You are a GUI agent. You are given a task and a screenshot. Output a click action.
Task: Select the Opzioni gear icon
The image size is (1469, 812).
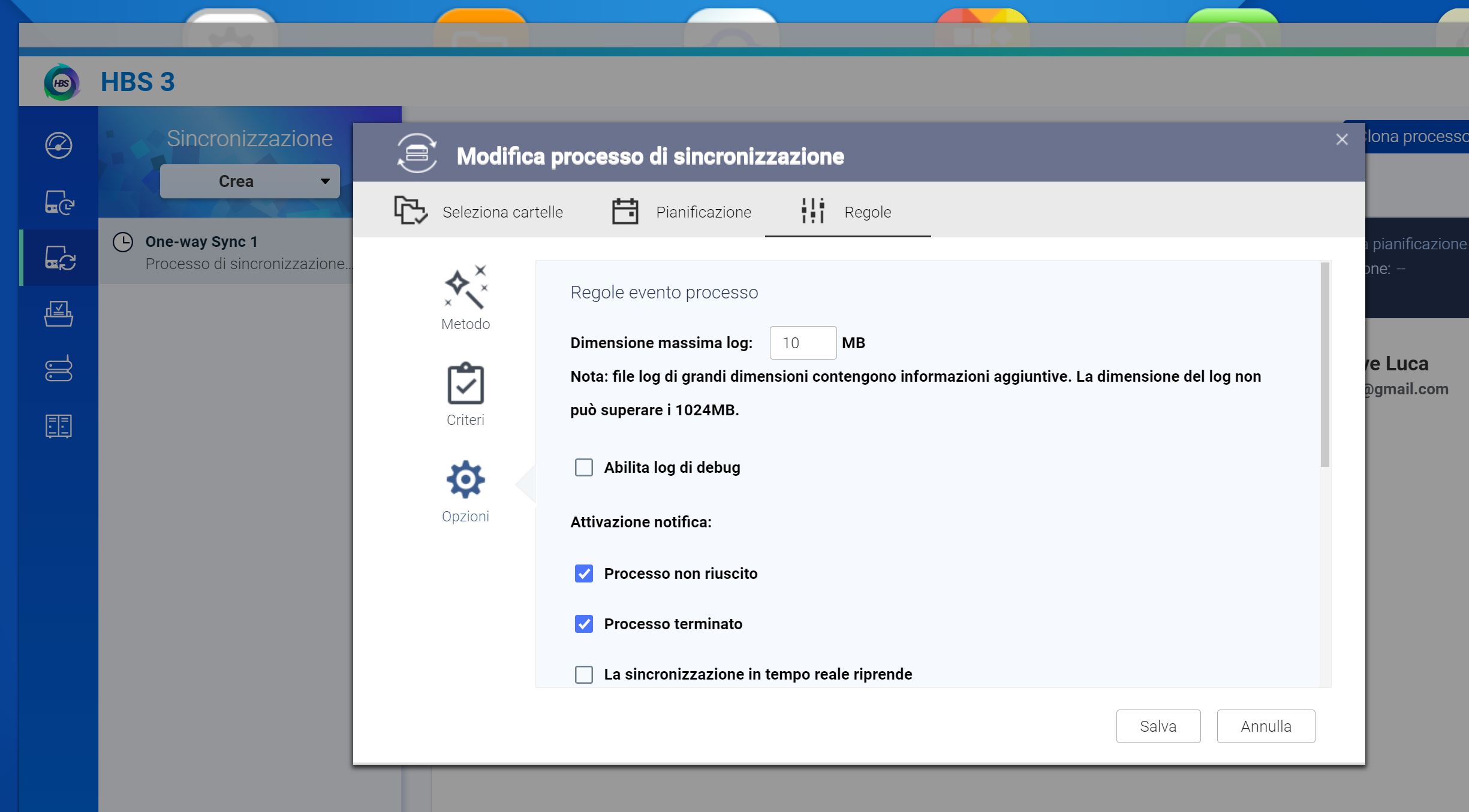465,479
